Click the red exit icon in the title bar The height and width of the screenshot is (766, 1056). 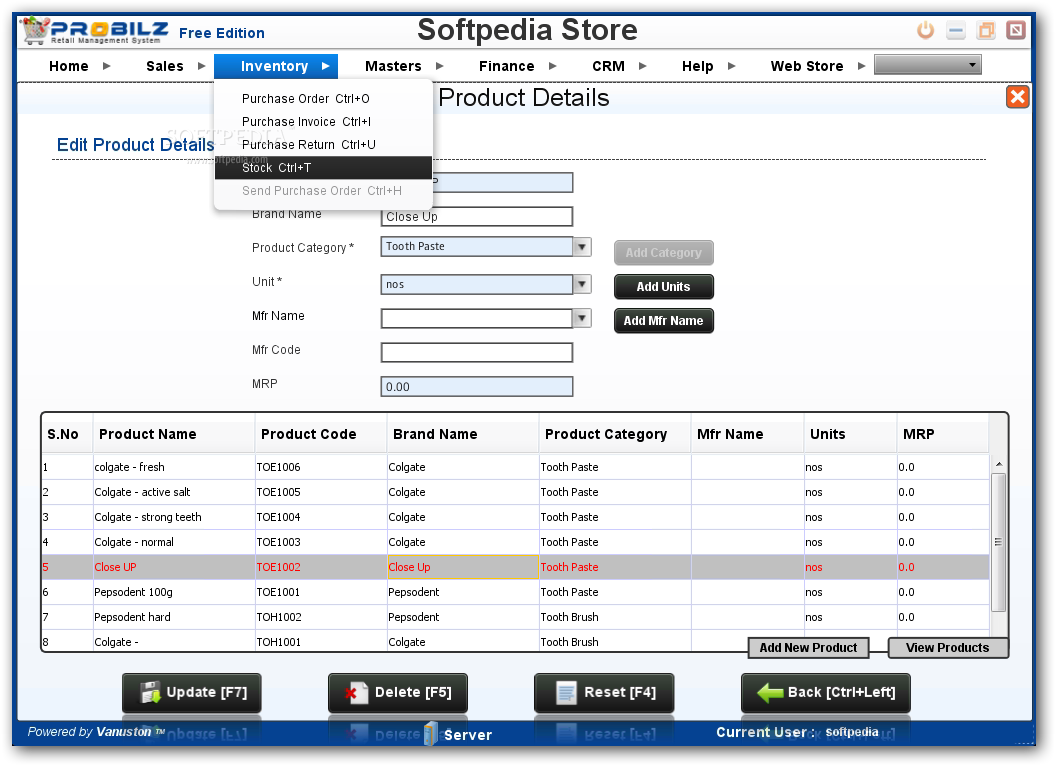tap(1016, 30)
